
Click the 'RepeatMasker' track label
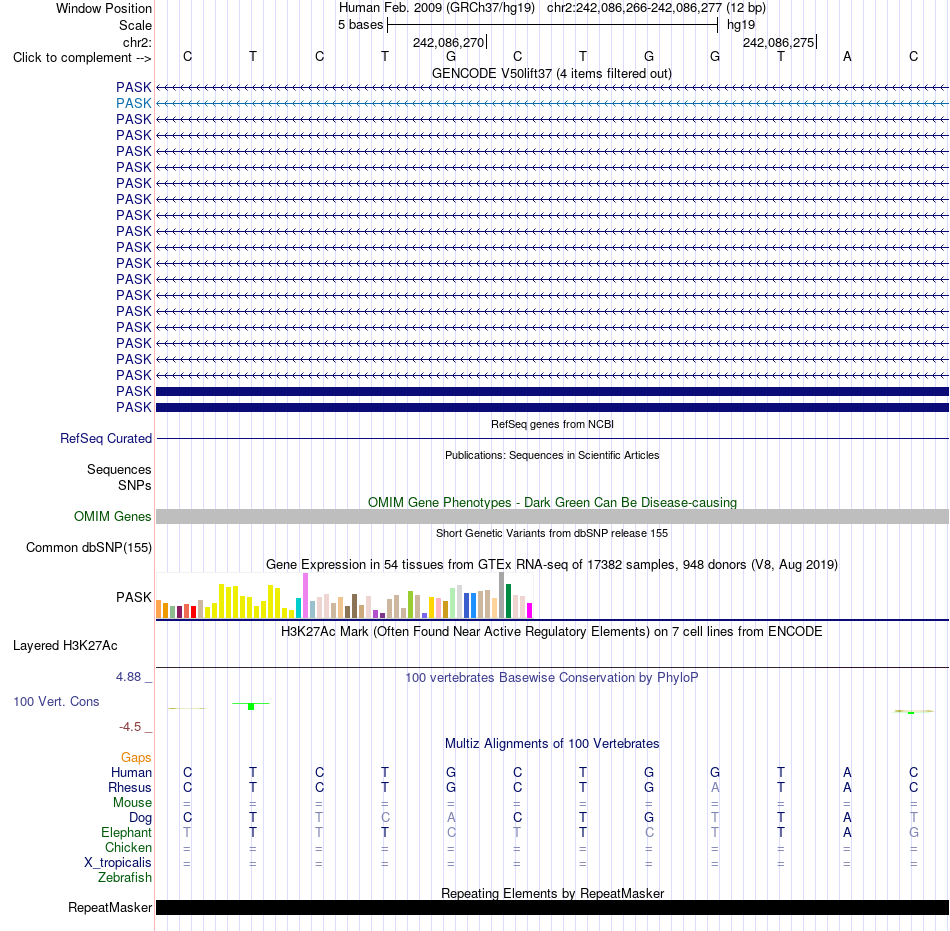(x=110, y=907)
